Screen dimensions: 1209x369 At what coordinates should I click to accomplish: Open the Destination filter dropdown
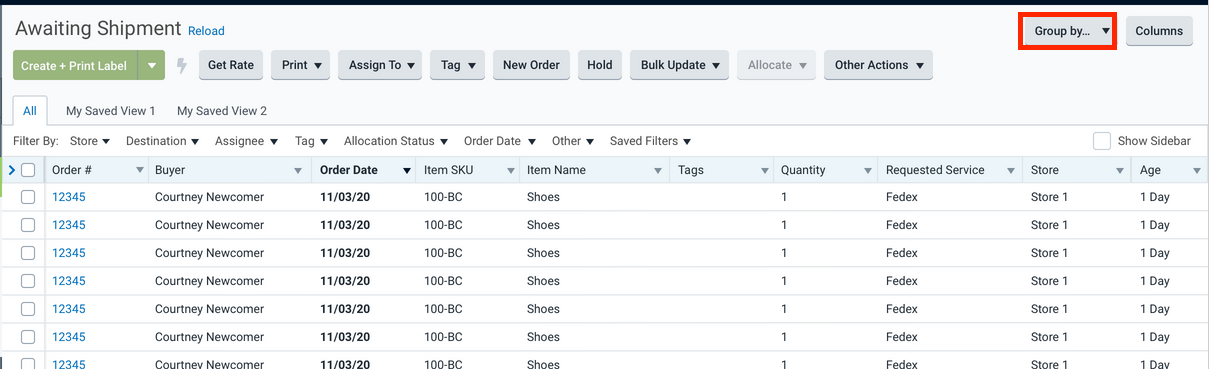[163, 141]
